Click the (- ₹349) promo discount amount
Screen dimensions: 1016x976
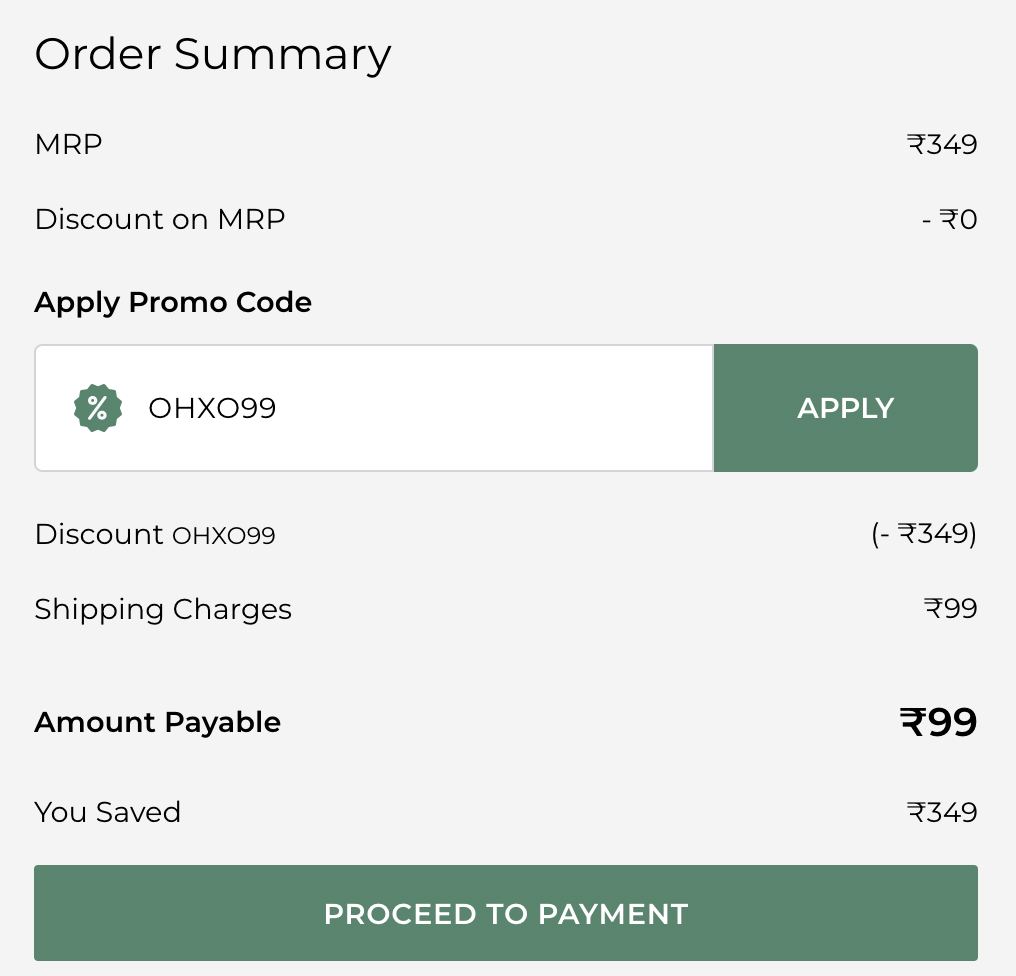pyautogui.click(x=923, y=534)
